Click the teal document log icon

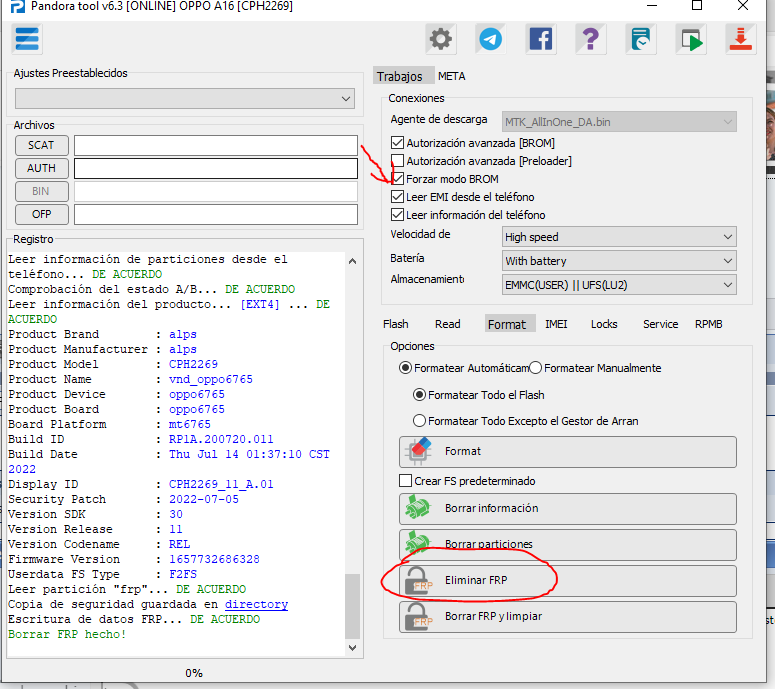coord(641,39)
